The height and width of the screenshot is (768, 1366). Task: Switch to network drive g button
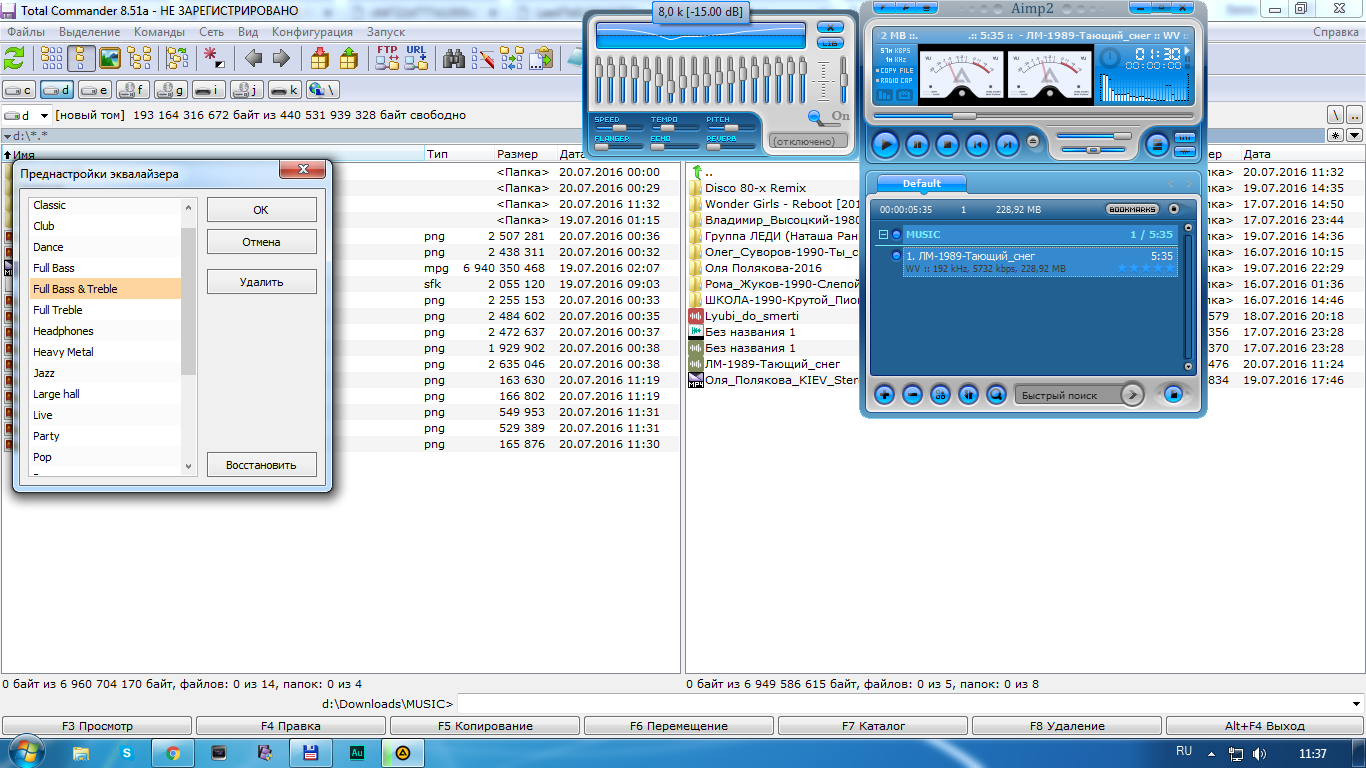pos(171,89)
